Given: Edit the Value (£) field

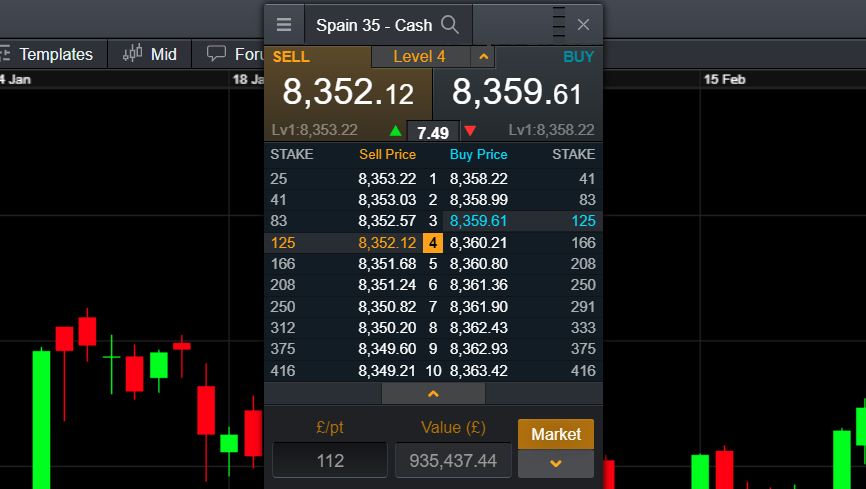Looking at the screenshot, I should pyautogui.click(x=453, y=460).
